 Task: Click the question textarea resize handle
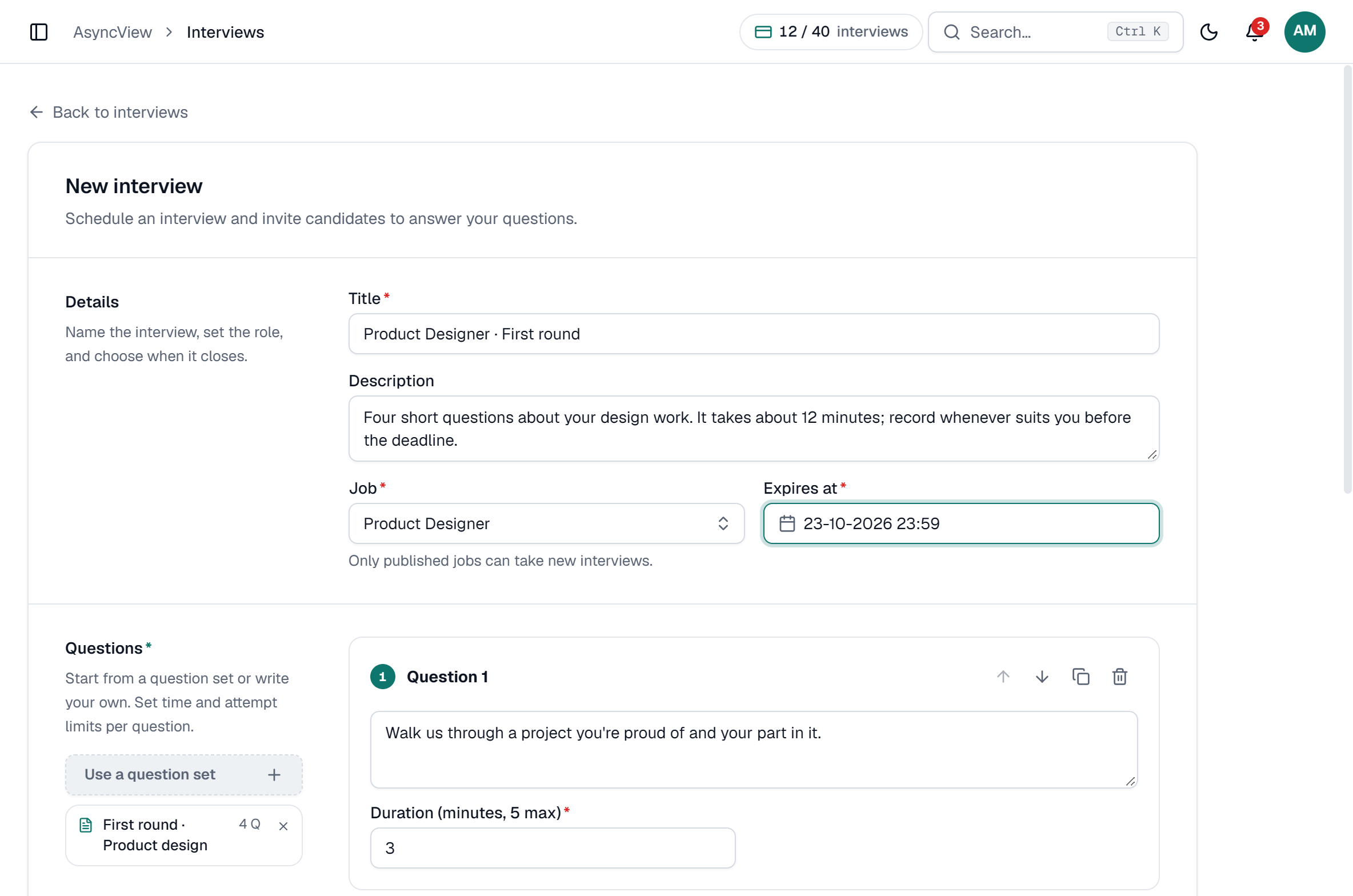point(1130,781)
